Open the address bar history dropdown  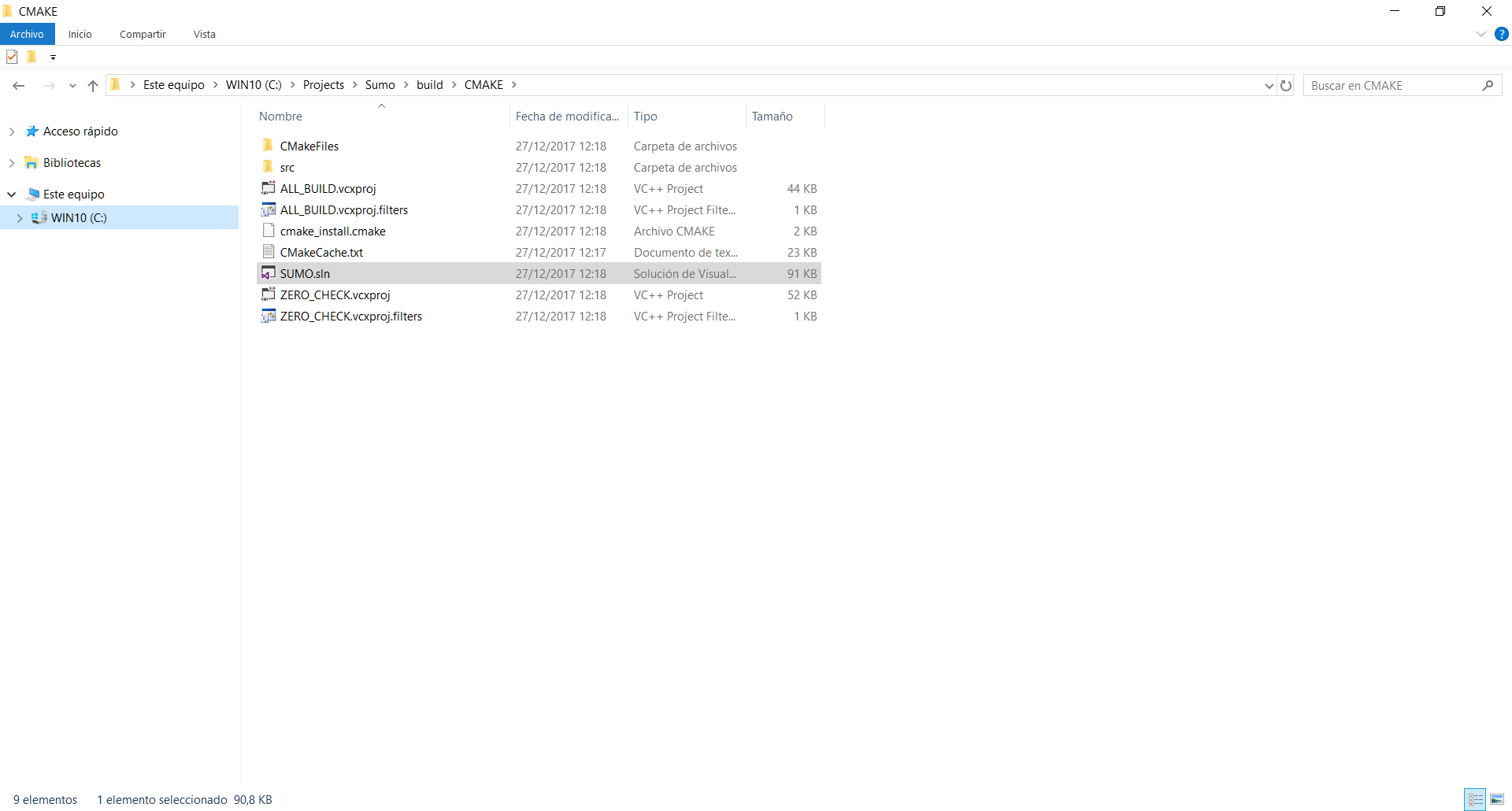pos(1269,86)
